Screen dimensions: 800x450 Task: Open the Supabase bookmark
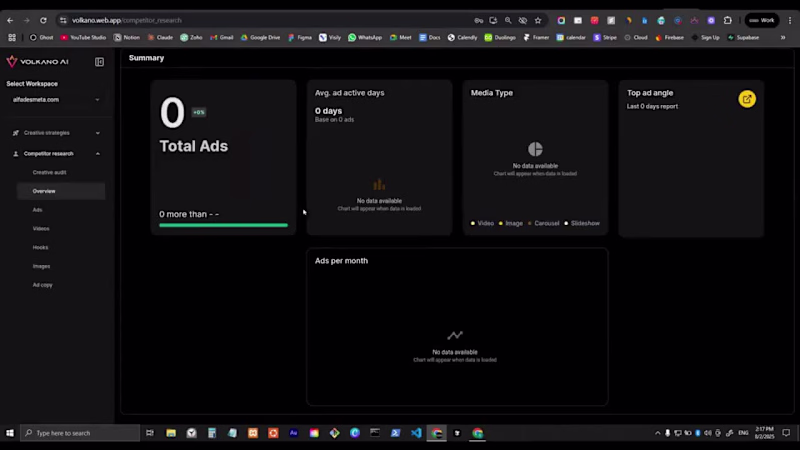743,37
